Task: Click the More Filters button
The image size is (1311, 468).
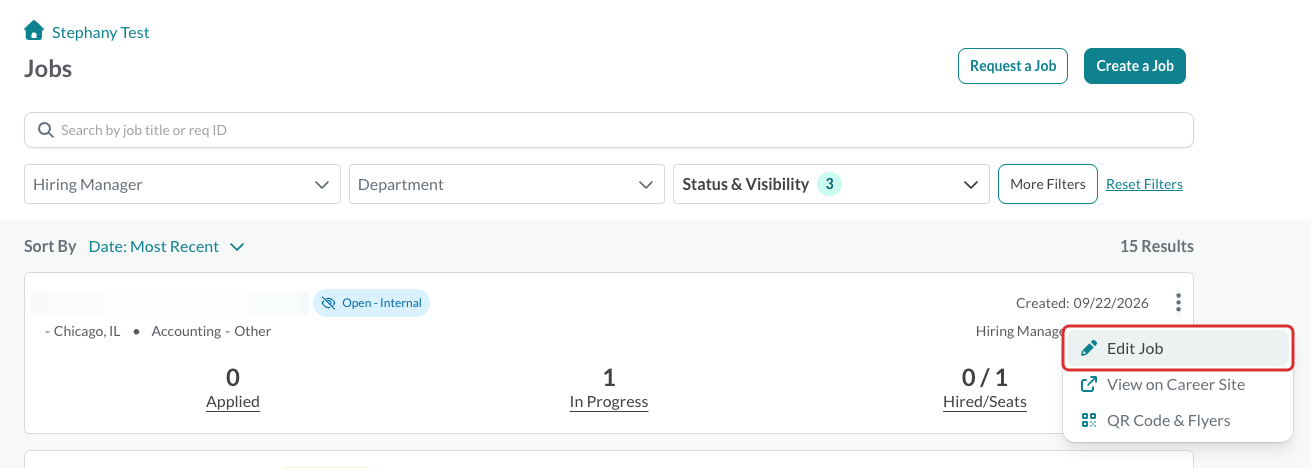Action: (1048, 184)
